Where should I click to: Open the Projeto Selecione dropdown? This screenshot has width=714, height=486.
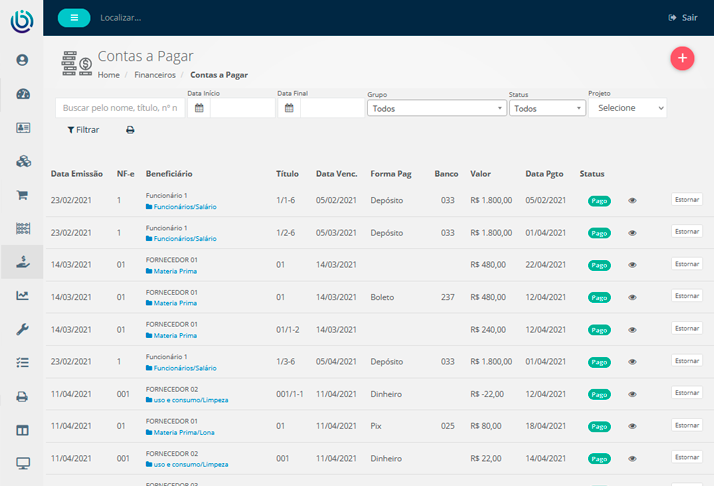point(627,108)
